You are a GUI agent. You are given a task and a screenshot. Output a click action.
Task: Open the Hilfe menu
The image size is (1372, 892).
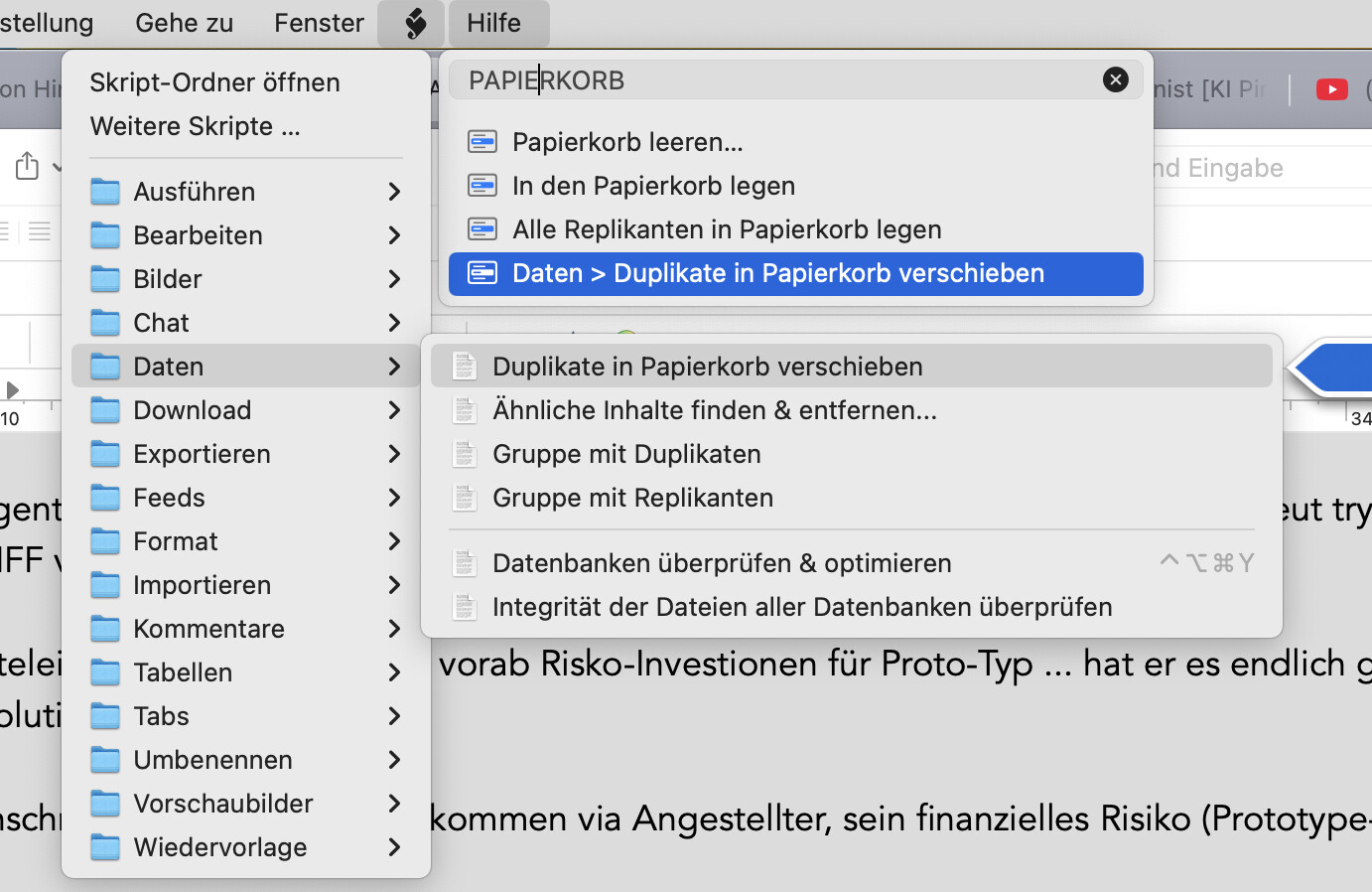coord(494,23)
